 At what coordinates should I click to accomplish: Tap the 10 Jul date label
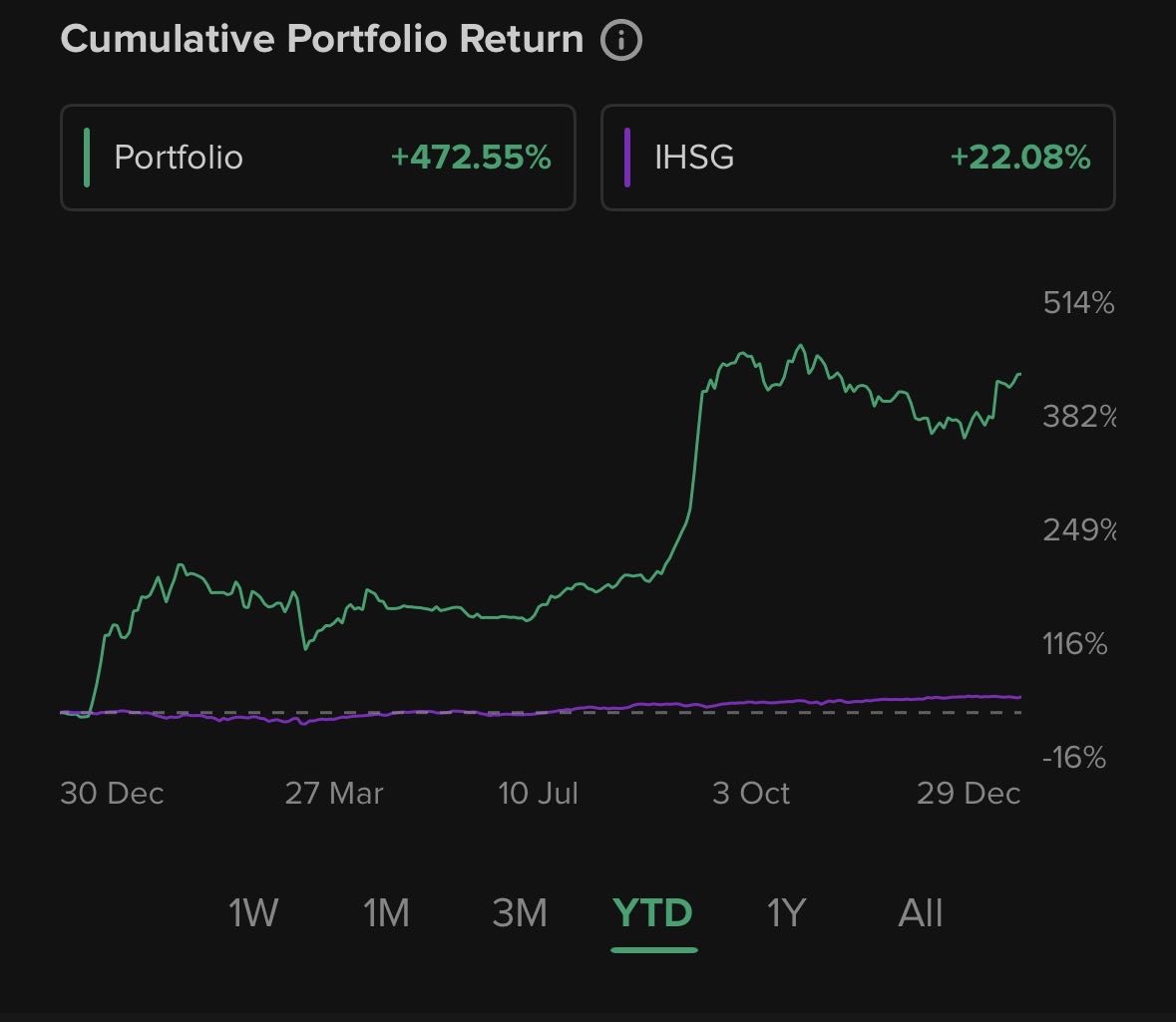[x=539, y=793]
